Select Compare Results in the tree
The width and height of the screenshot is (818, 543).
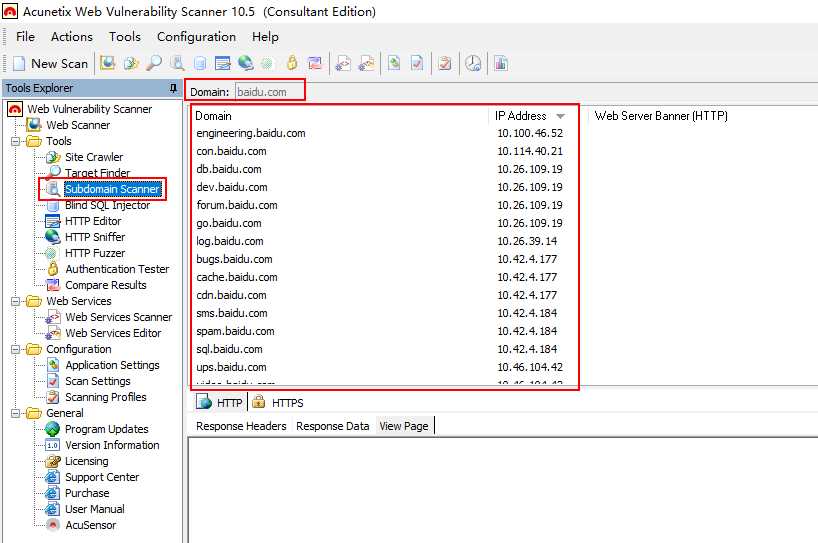click(x=106, y=285)
